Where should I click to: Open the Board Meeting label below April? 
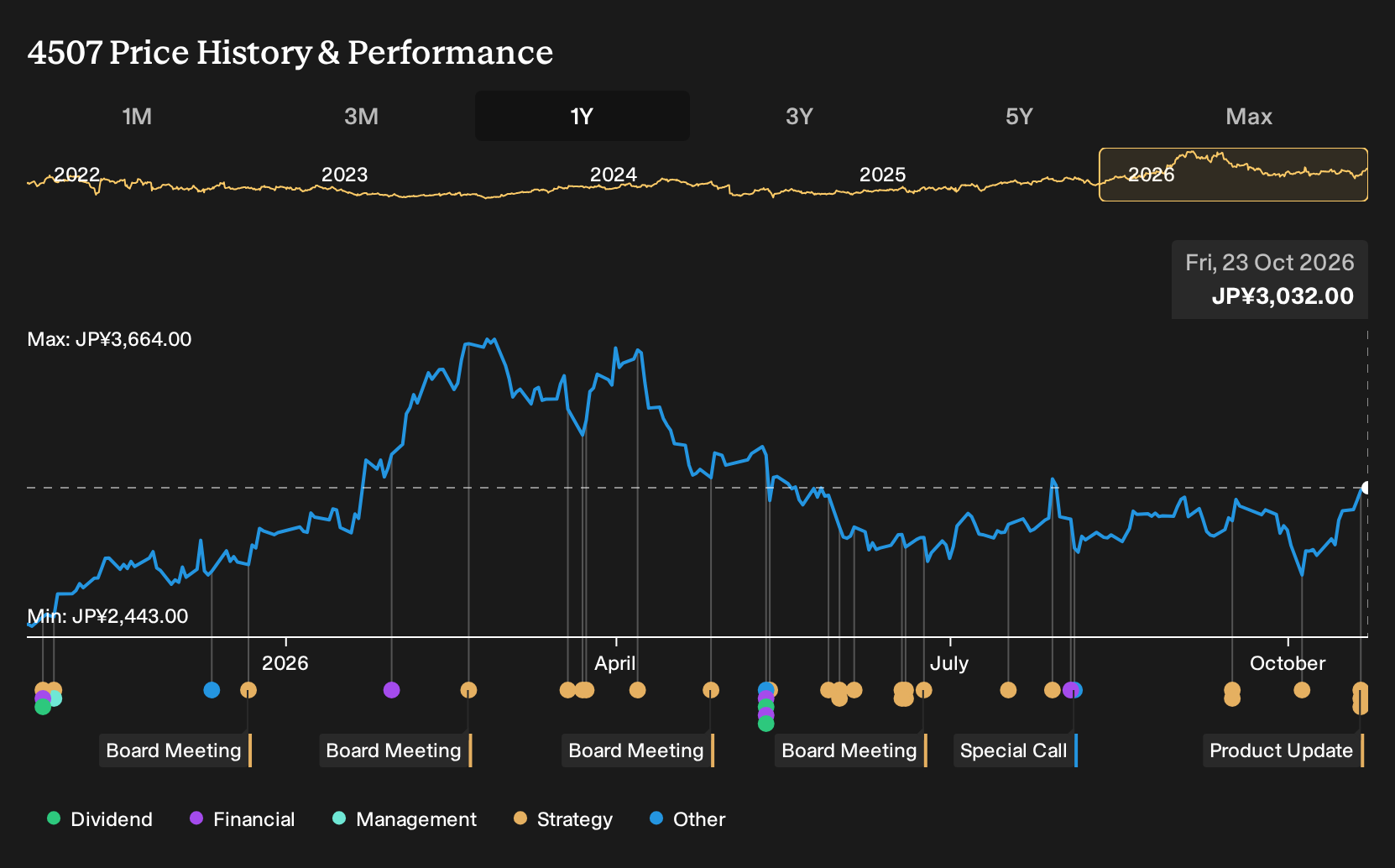tap(637, 750)
